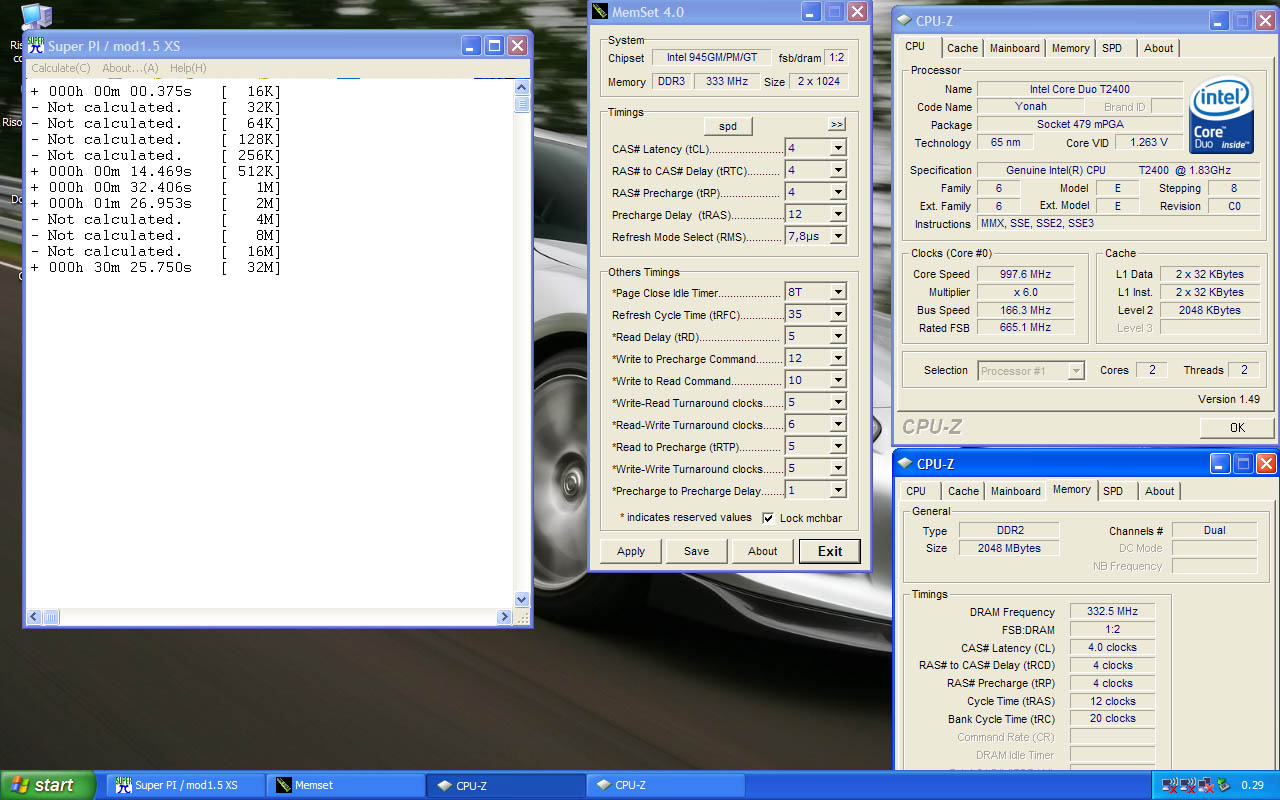This screenshot has width=1280, height=800.
Task: Switch to Cache tab in top CPU-Z
Action: coord(963,48)
